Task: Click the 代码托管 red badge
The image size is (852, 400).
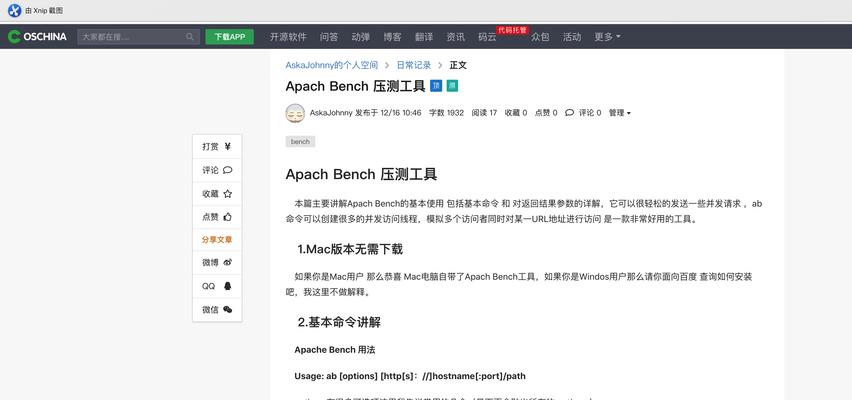Action: [512, 30]
